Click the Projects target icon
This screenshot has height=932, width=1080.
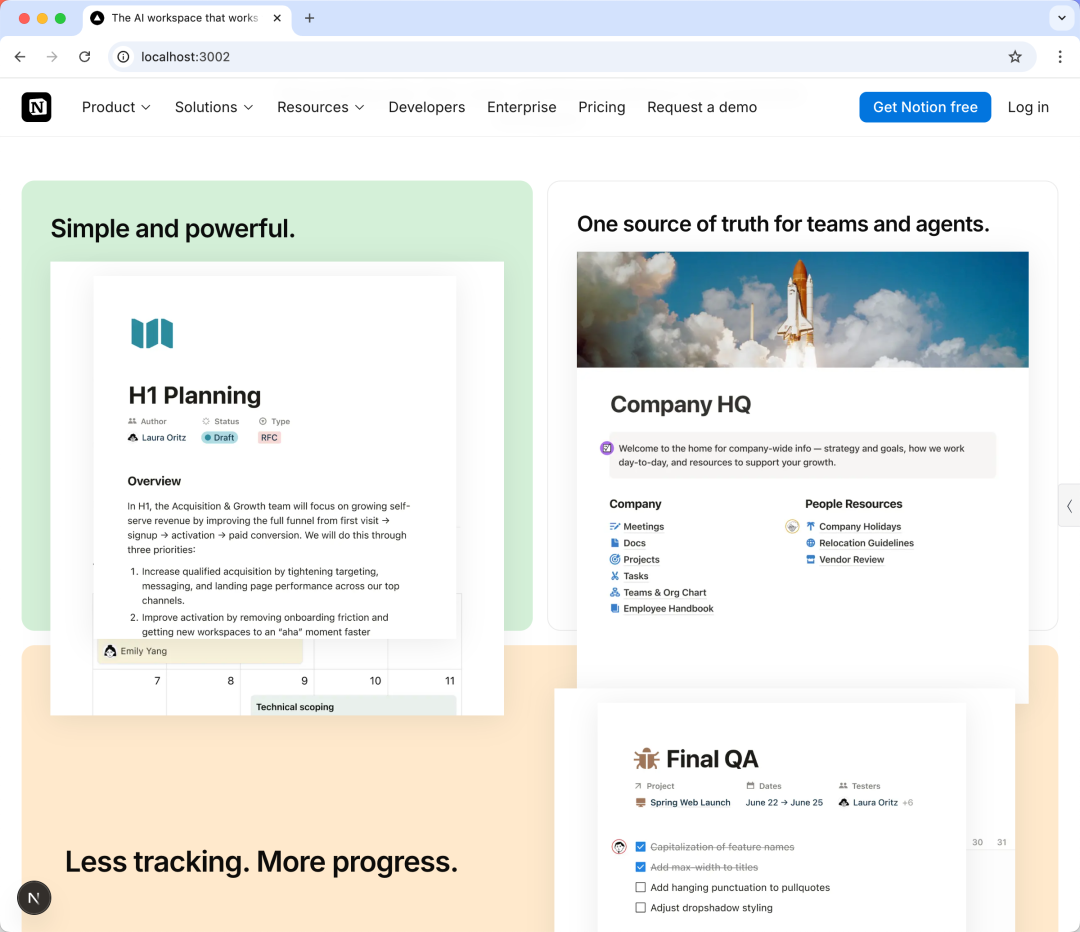pyautogui.click(x=614, y=559)
